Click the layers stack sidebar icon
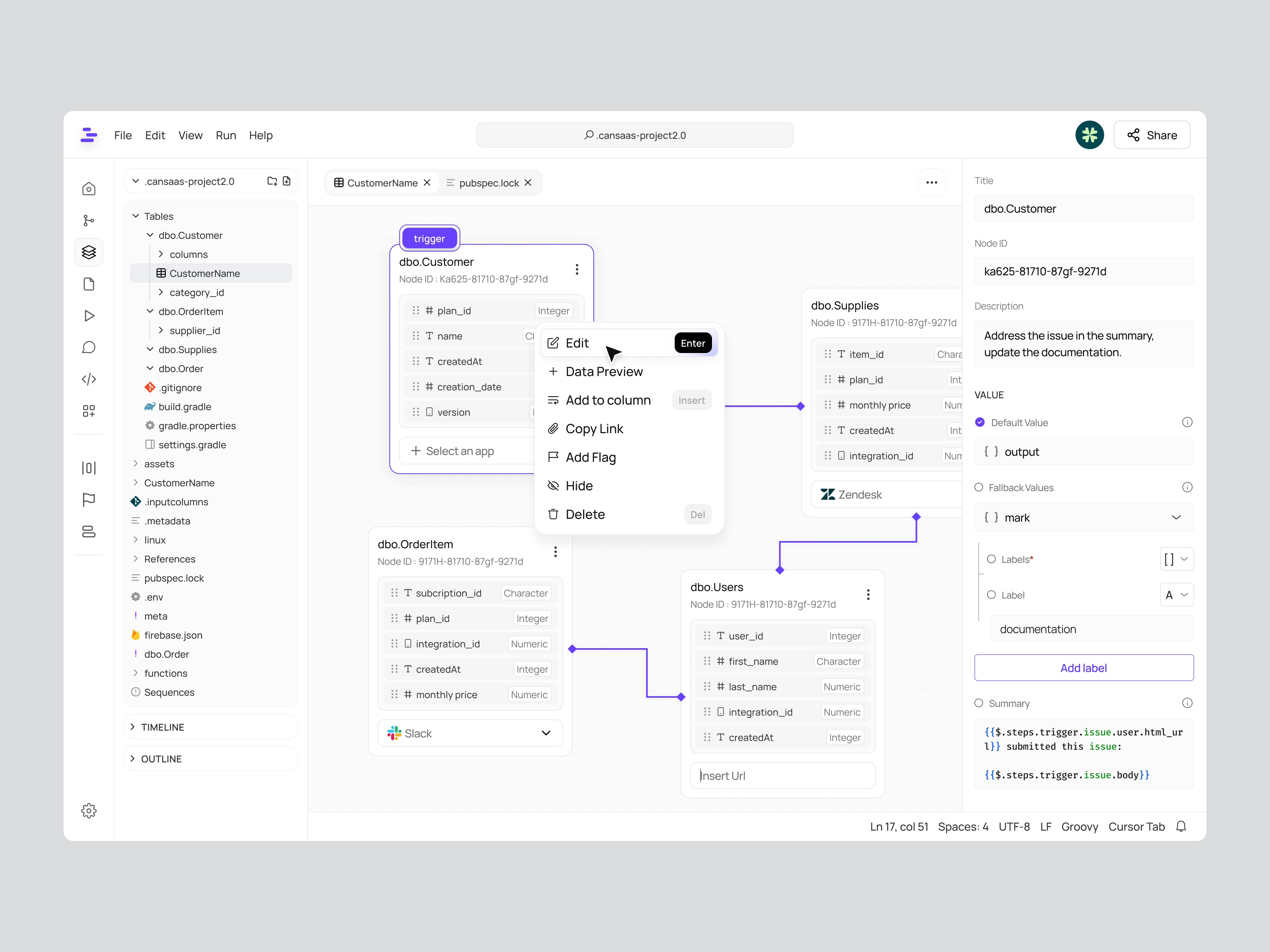The width and height of the screenshot is (1270, 952). [x=88, y=253]
